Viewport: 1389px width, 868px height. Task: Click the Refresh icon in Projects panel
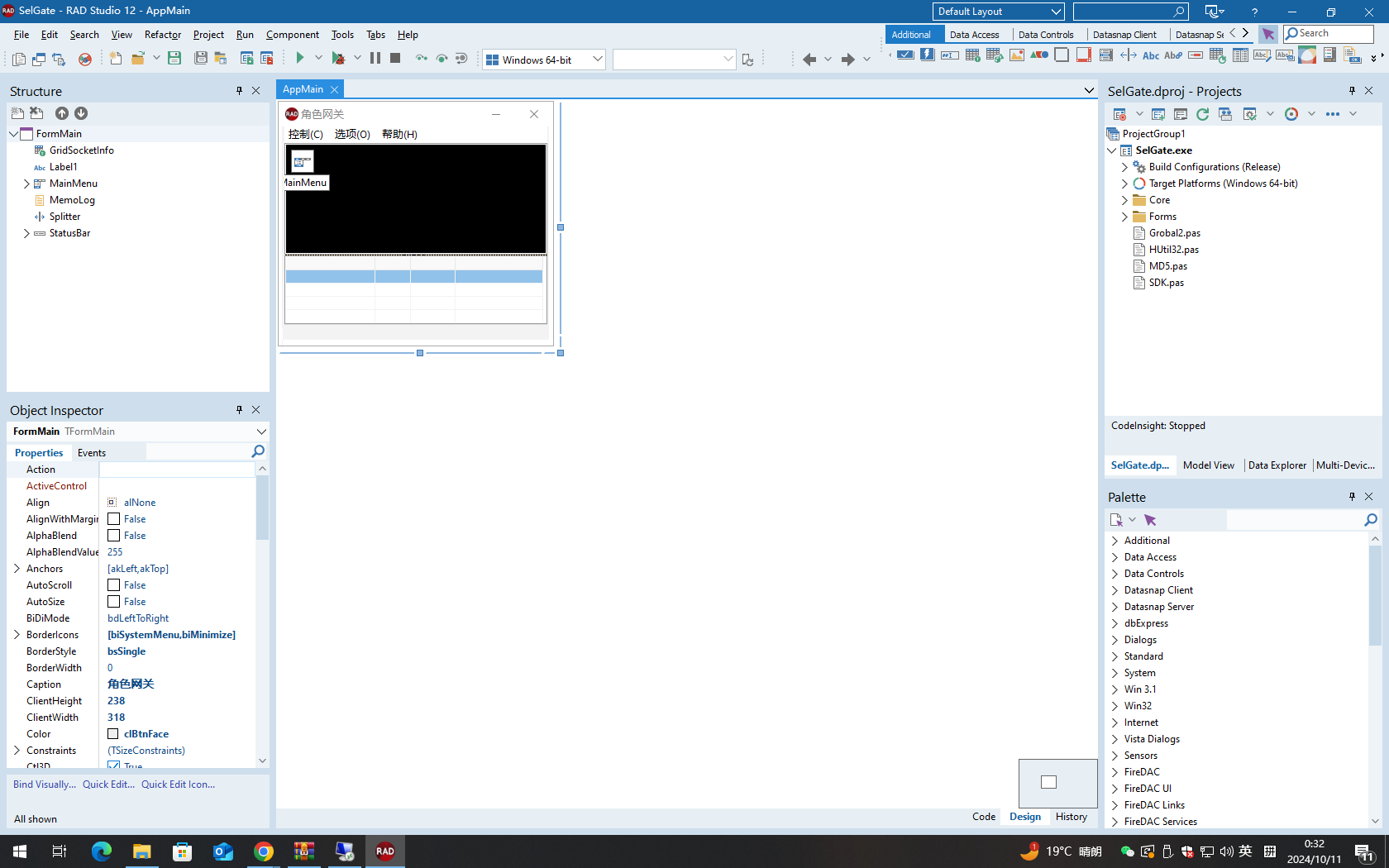(x=1202, y=114)
